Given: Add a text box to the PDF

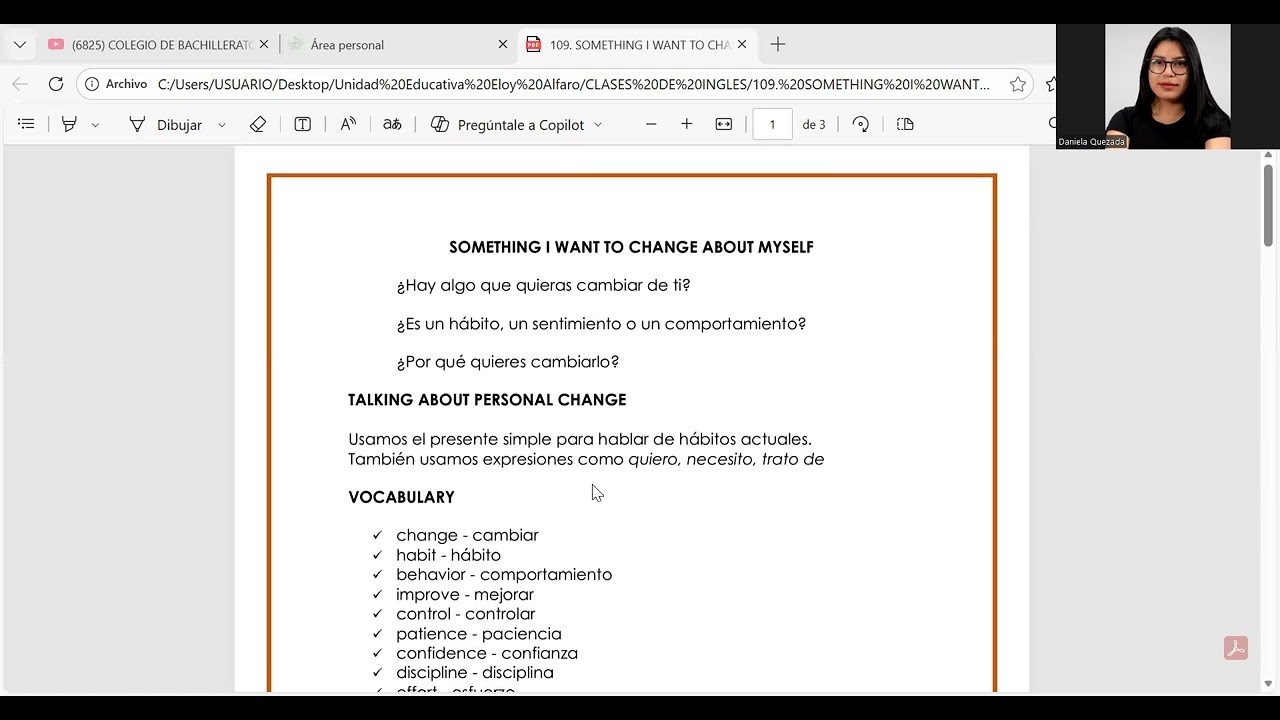Looking at the screenshot, I should point(302,124).
